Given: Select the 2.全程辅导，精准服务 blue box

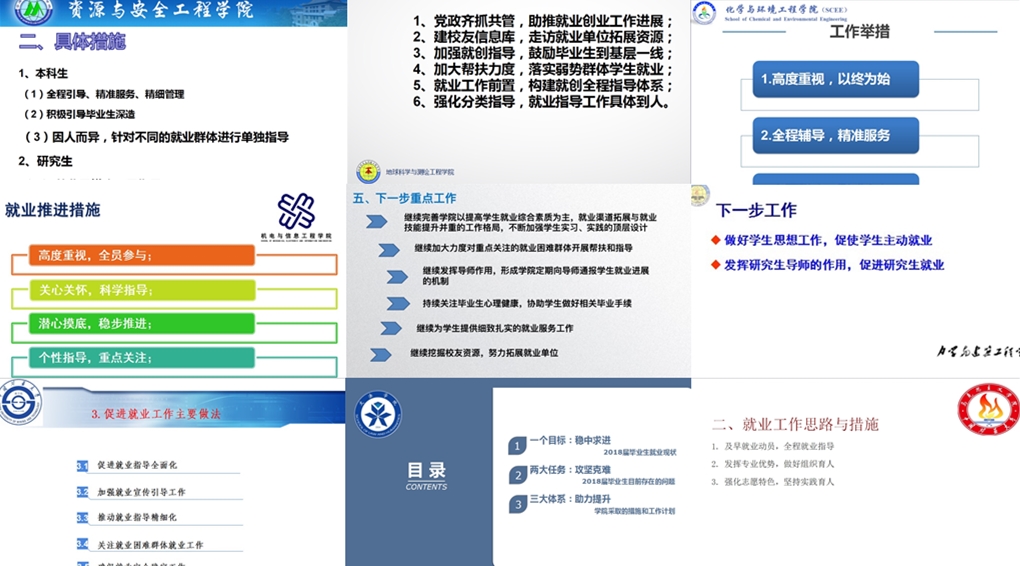Looking at the screenshot, I should pyautogui.click(x=835, y=135).
